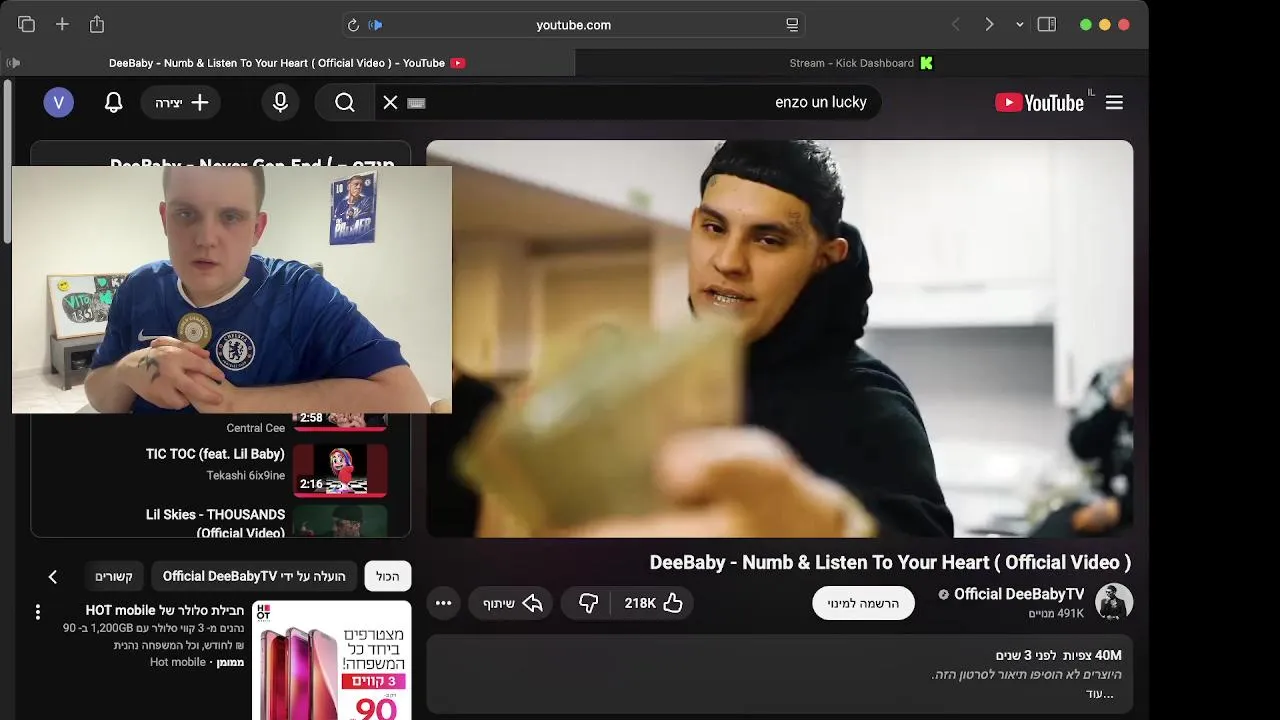
Task: Clear the search query with X
Action: pyautogui.click(x=391, y=102)
